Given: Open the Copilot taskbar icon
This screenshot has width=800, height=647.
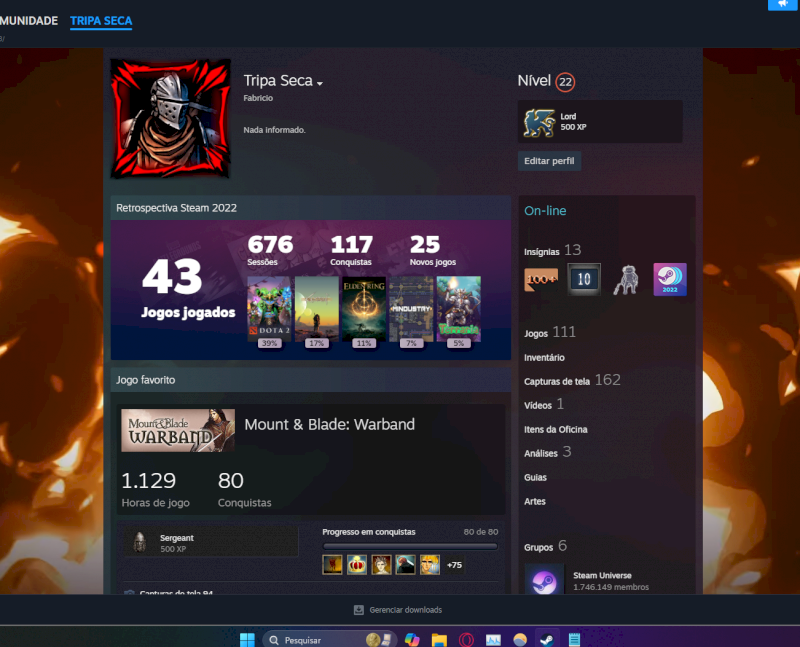Looking at the screenshot, I should [412, 640].
